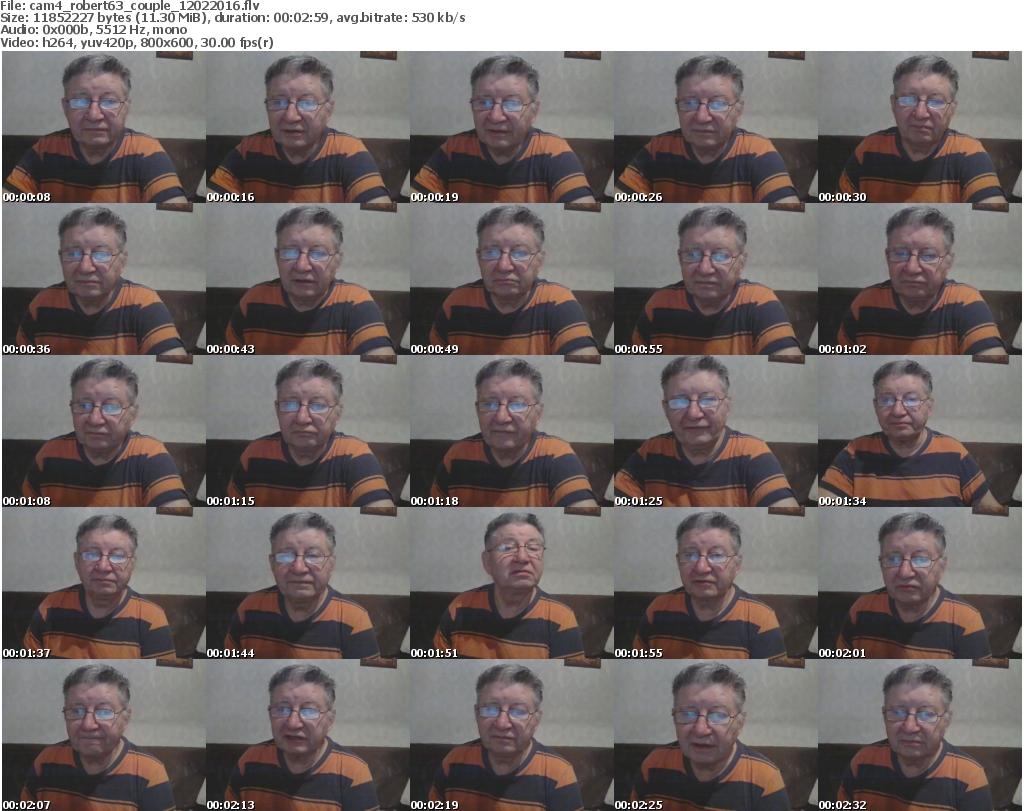Open the last frame at 00:02:32

[x=920, y=735]
